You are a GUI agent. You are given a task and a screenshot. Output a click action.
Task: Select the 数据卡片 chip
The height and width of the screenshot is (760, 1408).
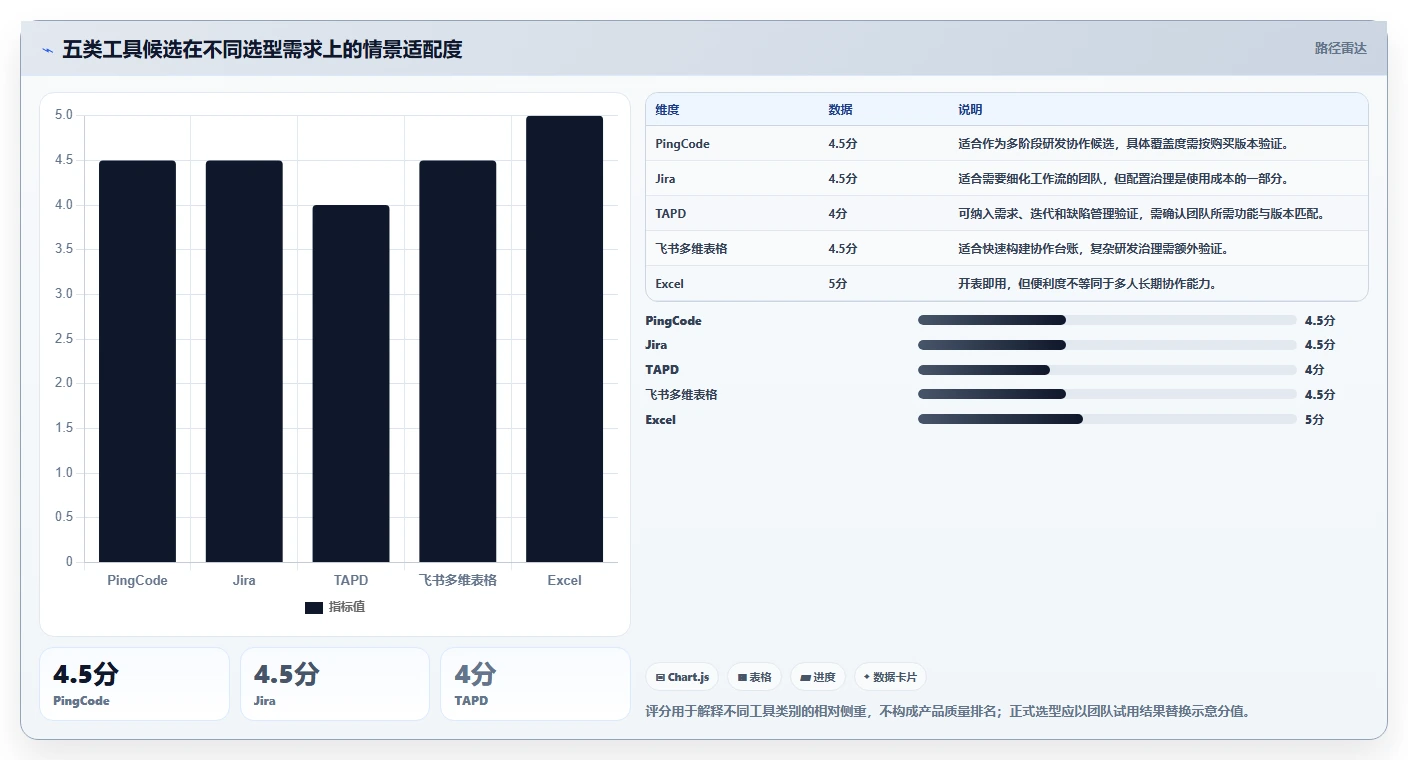(x=890, y=677)
